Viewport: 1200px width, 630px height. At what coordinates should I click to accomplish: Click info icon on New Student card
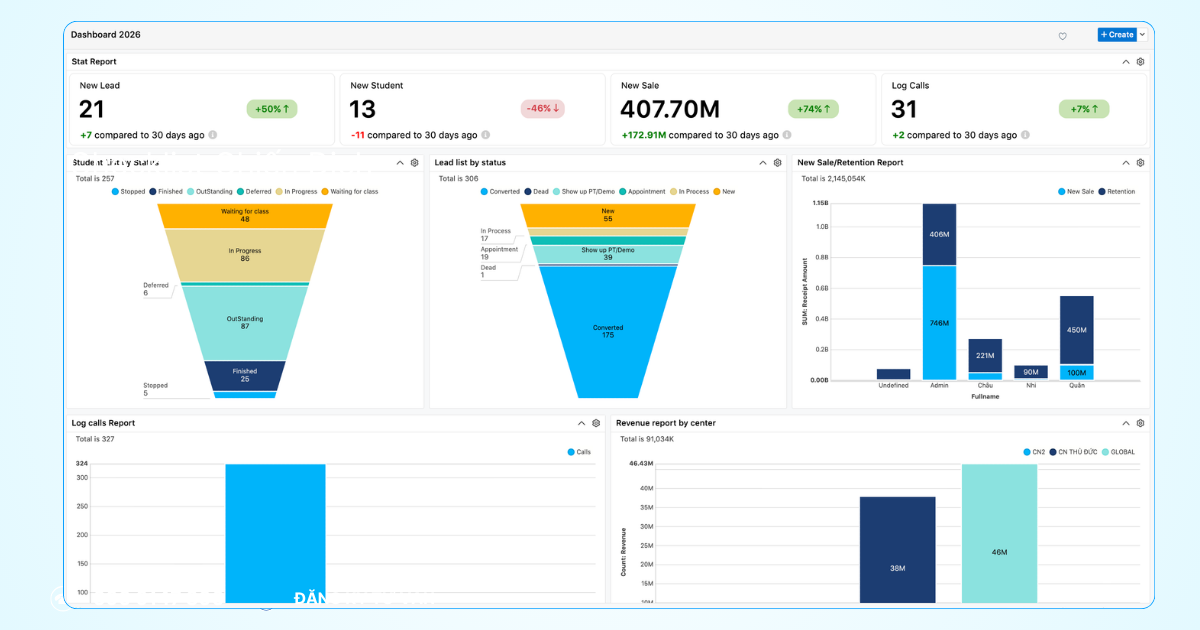click(x=486, y=135)
